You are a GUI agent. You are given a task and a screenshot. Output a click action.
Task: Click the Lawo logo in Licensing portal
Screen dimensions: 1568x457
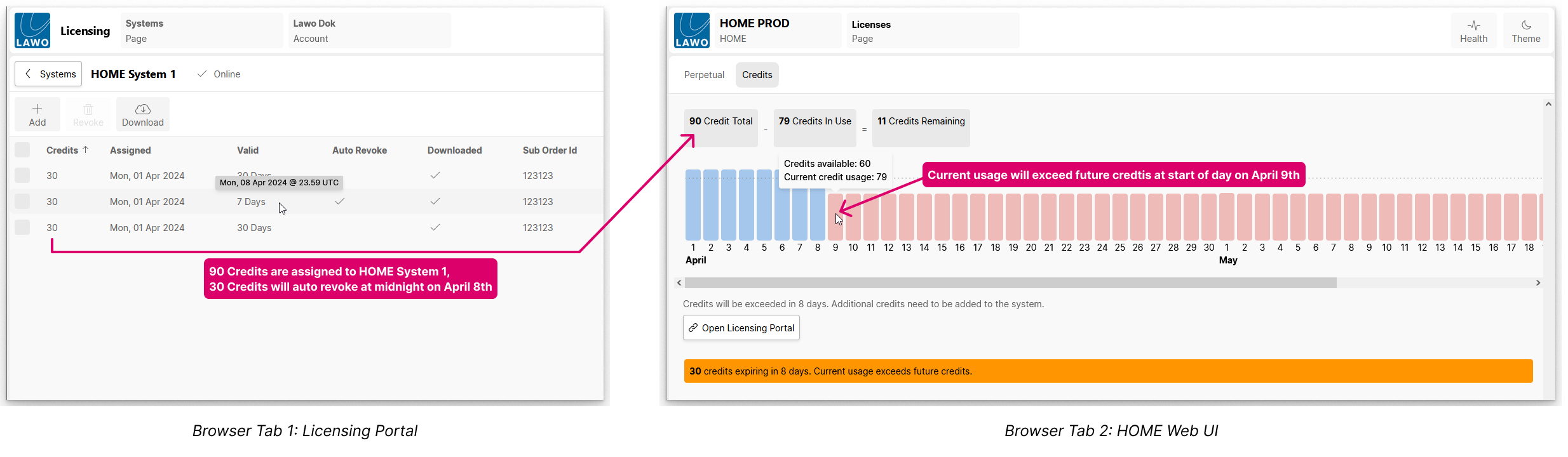[32, 30]
